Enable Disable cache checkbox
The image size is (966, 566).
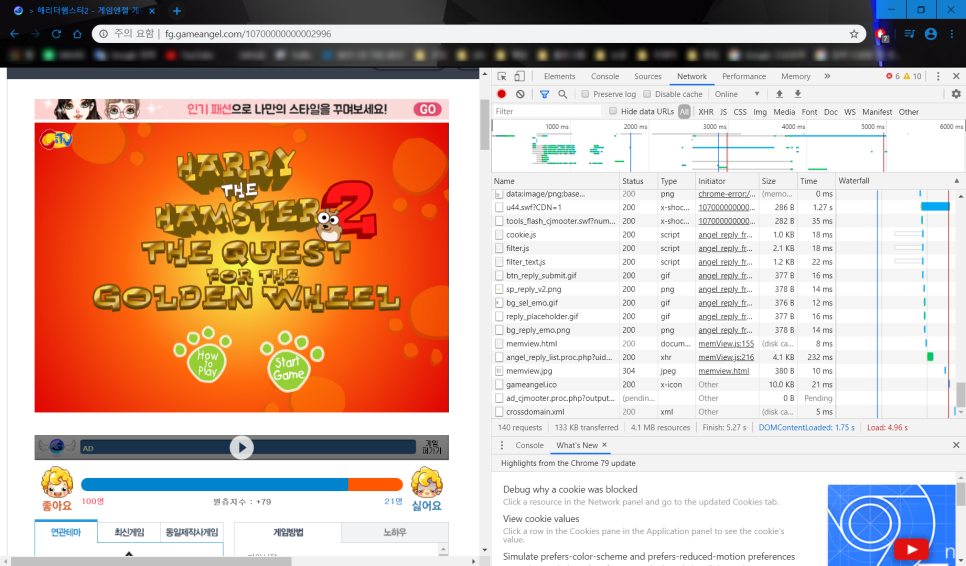[x=647, y=94]
